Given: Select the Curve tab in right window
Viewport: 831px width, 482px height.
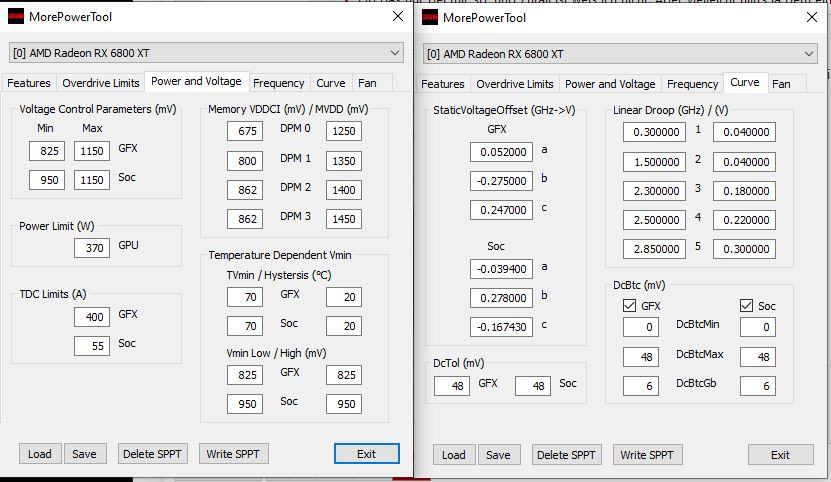Looking at the screenshot, I should point(745,82).
